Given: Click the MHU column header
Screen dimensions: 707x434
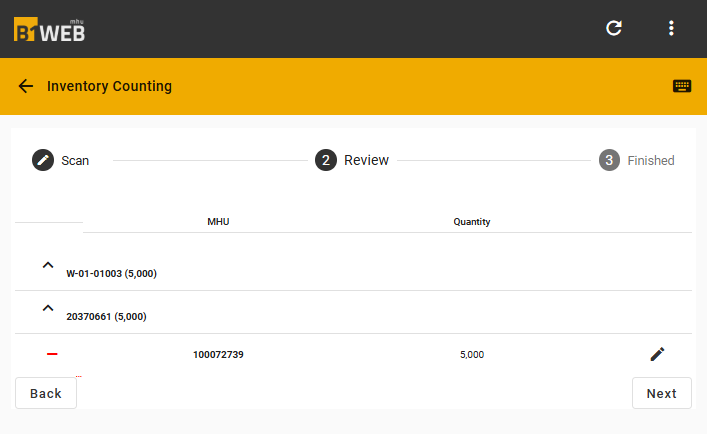Looking at the screenshot, I should (218, 222).
